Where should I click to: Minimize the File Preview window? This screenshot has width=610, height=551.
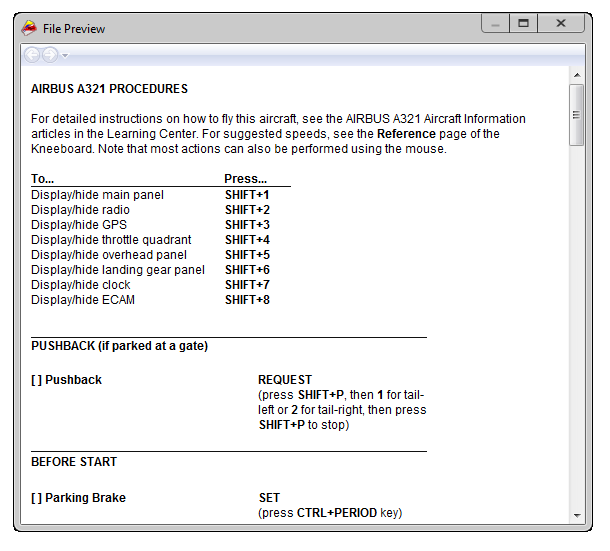pos(495,24)
